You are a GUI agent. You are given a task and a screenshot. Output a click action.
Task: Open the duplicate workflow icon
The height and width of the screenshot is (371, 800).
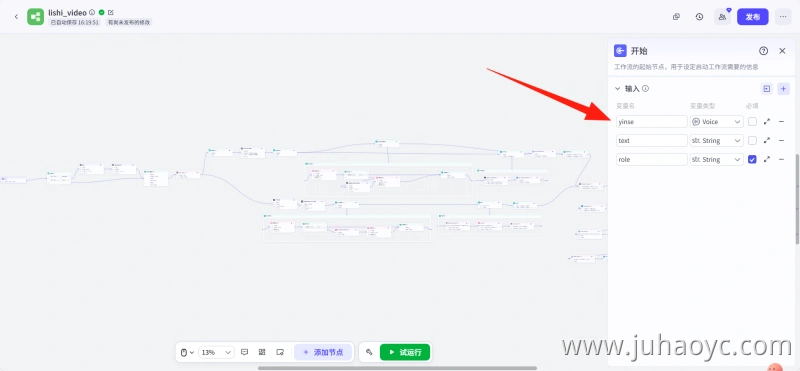[676, 17]
